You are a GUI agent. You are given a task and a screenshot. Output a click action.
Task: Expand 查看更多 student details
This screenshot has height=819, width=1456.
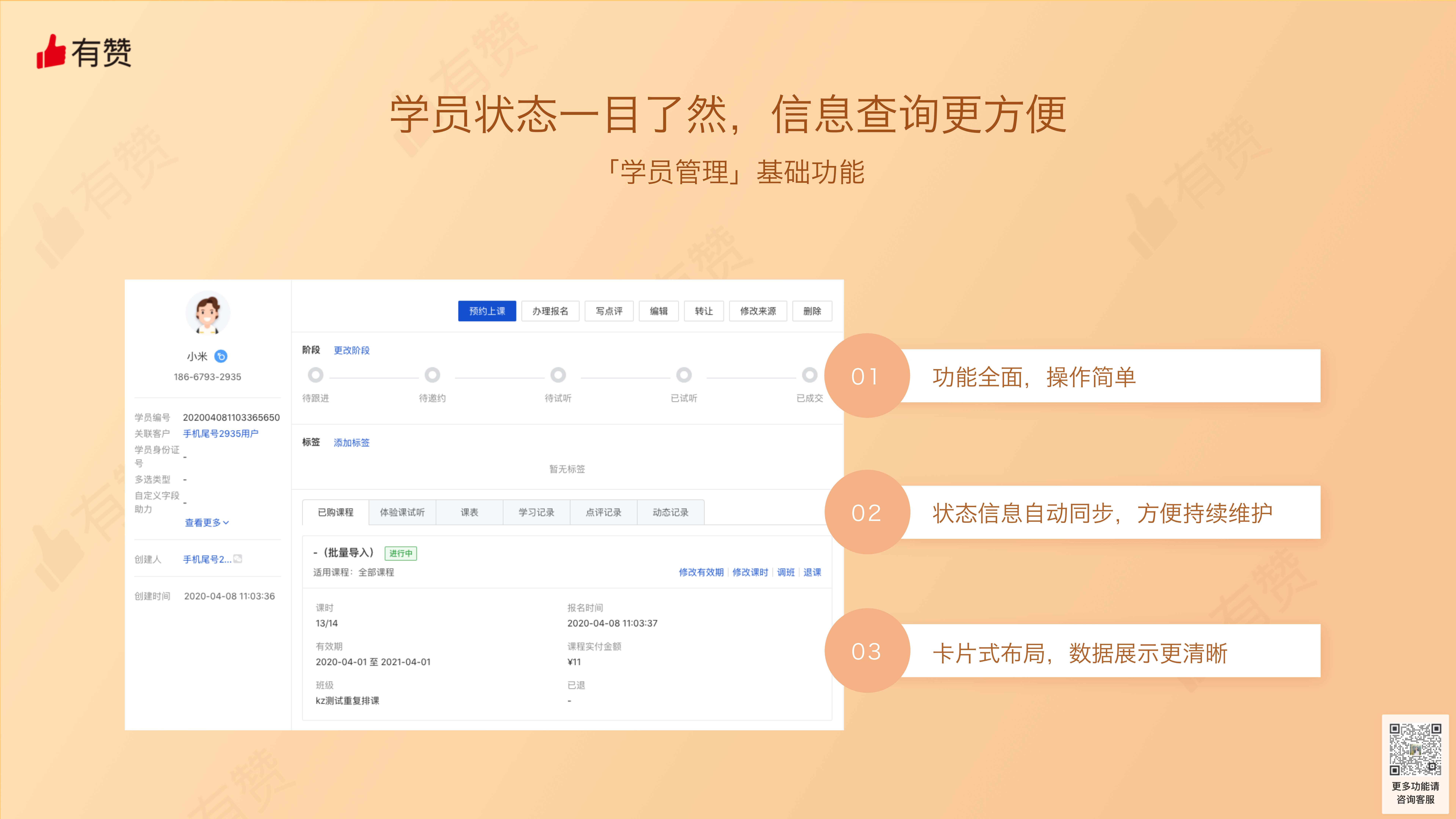(207, 523)
